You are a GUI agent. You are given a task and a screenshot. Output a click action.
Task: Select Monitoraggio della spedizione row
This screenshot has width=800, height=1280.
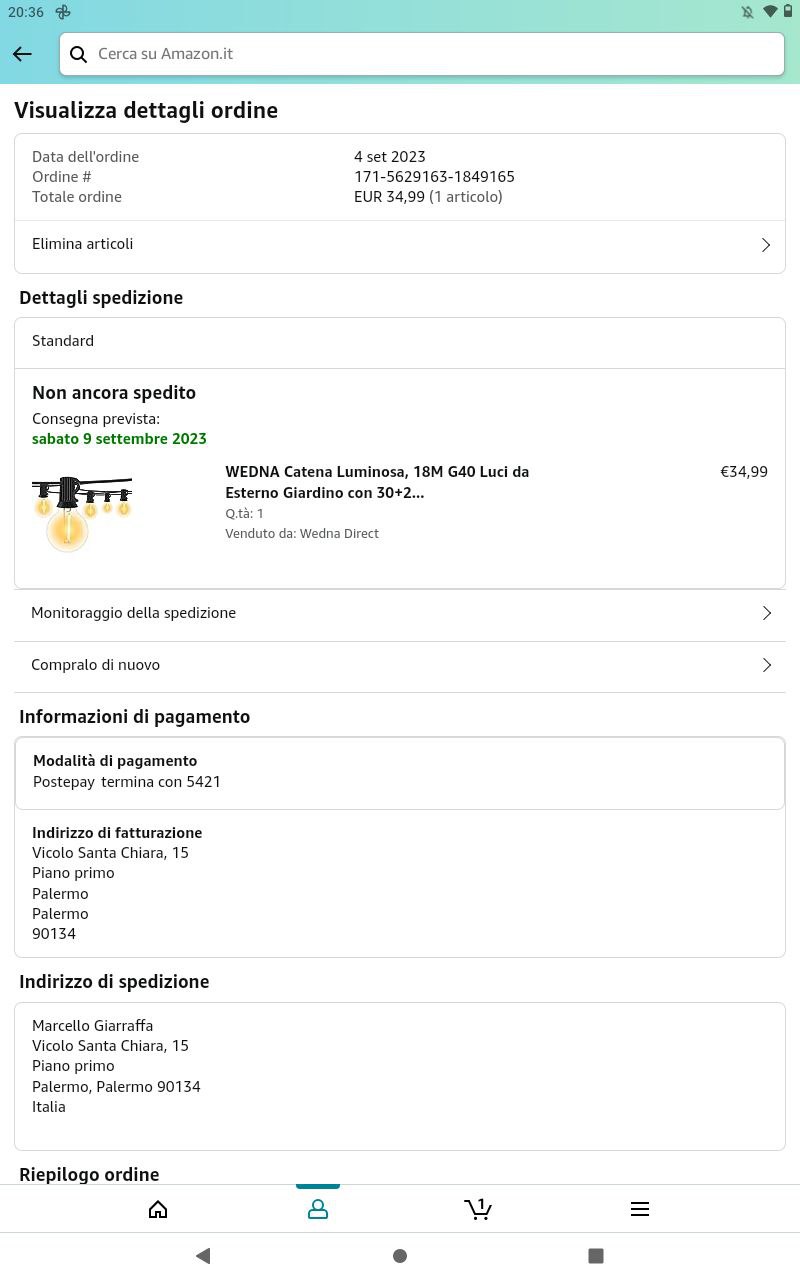[x=400, y=614]
